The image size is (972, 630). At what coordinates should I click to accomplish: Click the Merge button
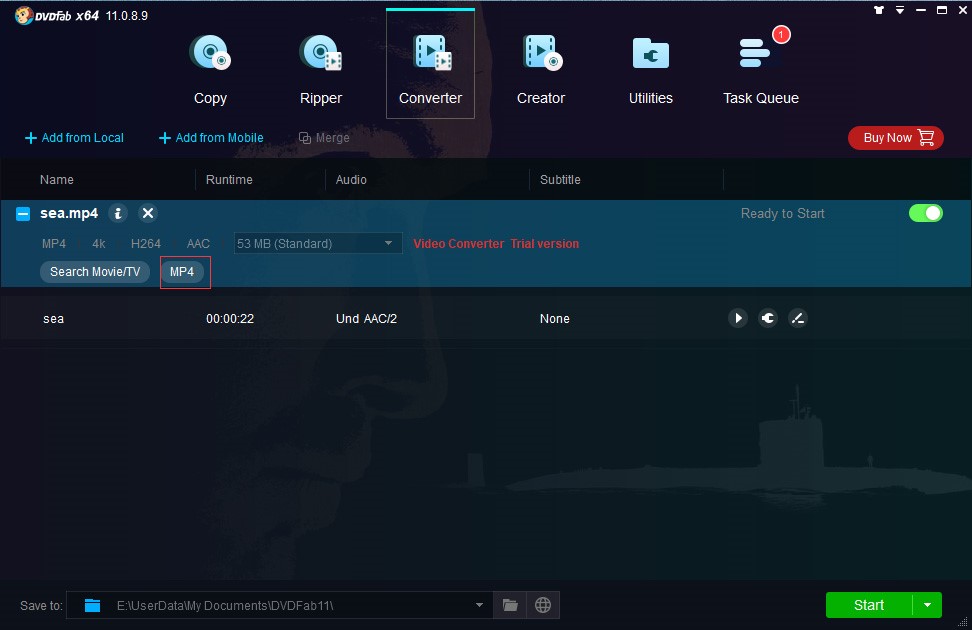pyautogui.click(x=324, y=138)
